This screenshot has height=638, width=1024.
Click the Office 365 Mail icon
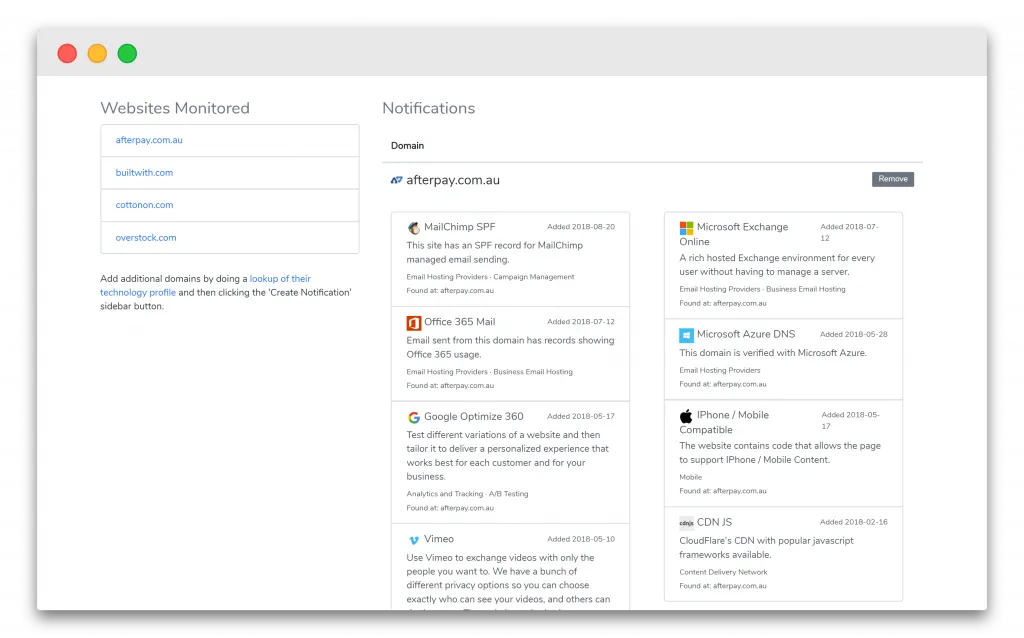[414, 322]
